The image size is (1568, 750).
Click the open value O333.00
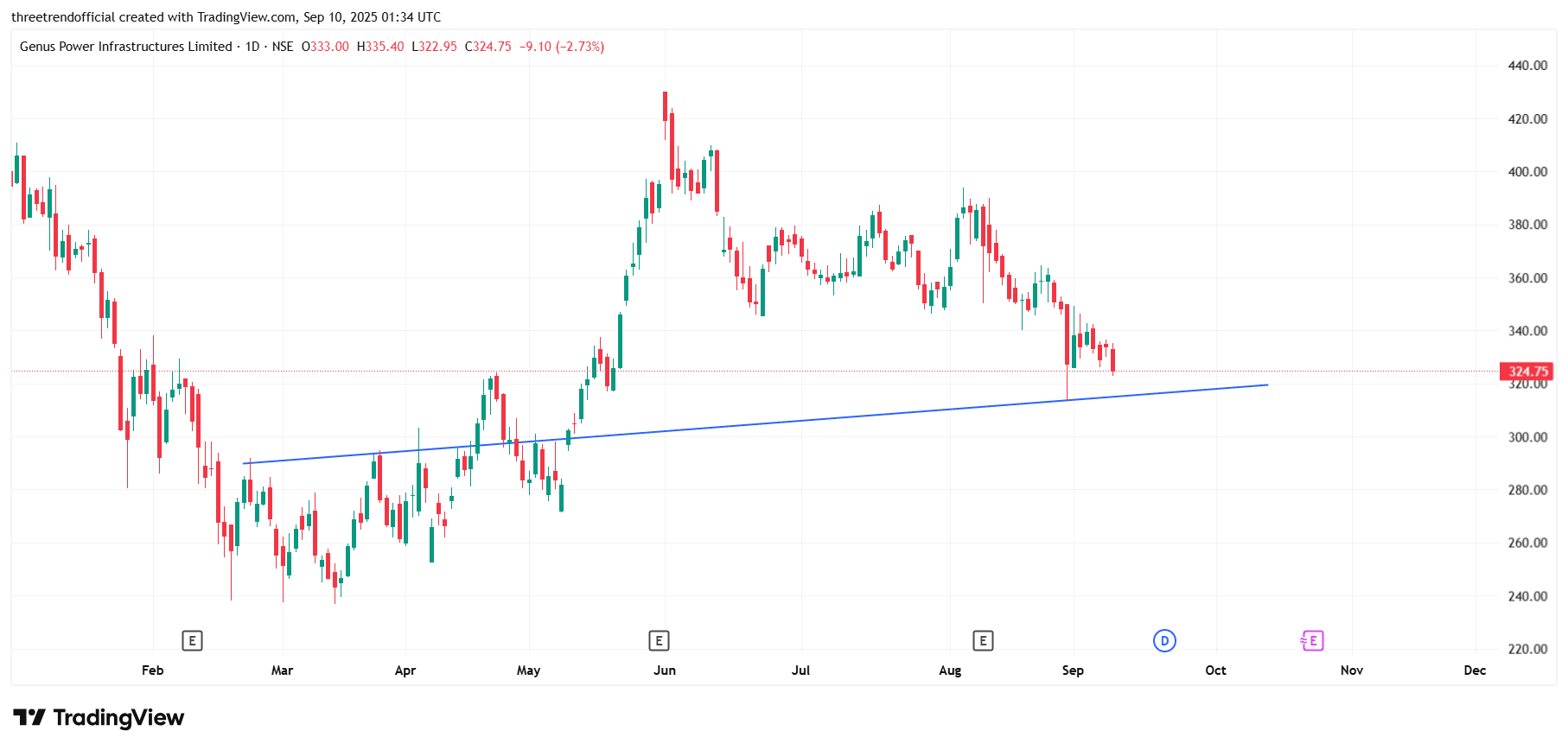tap(325, 47)
